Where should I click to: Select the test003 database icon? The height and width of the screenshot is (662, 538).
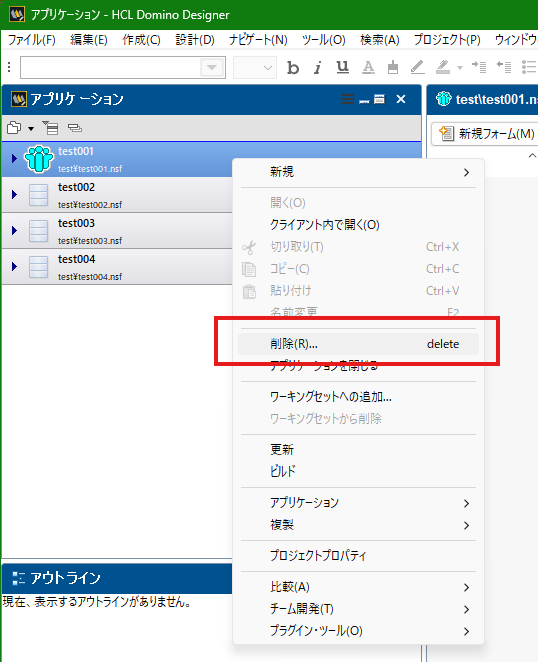pyautogui.click(x=38, y=231)
